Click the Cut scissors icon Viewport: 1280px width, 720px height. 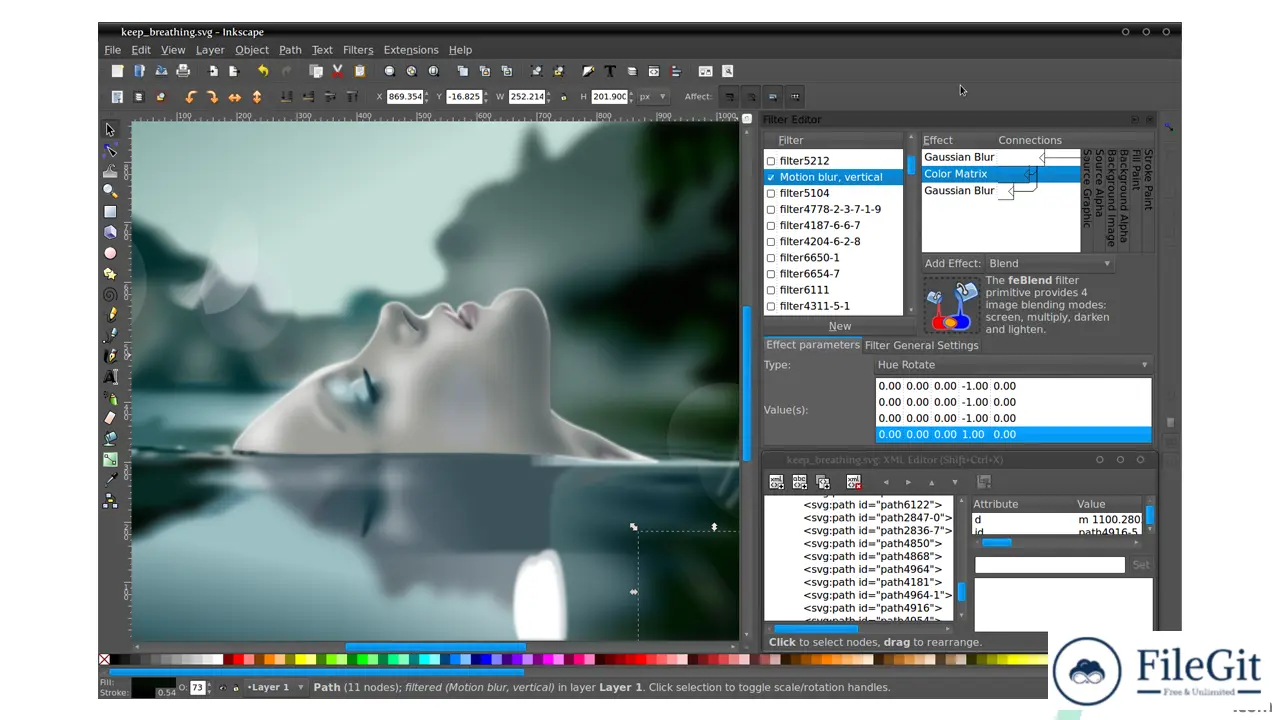[338, 71]
